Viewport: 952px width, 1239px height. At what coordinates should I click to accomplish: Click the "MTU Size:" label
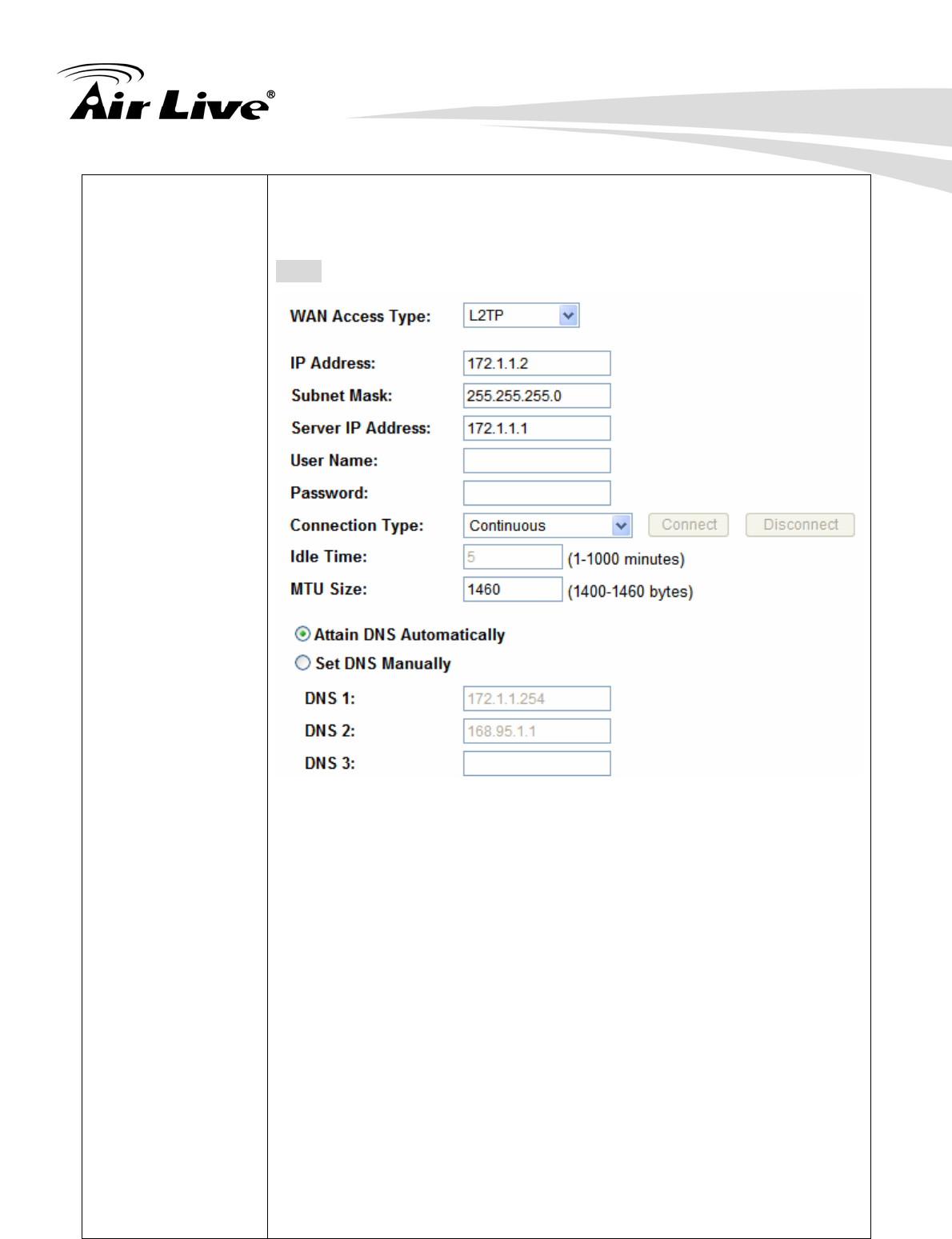click(x=329, y=590)
